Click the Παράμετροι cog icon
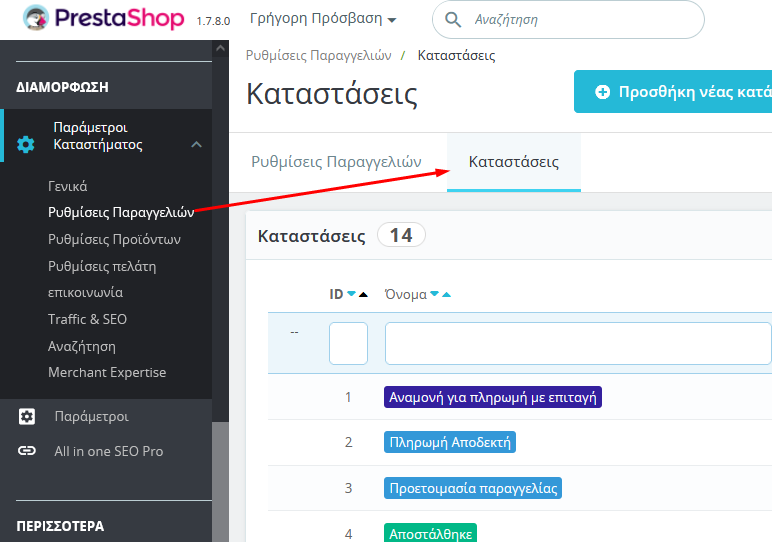 pos(27,416)
